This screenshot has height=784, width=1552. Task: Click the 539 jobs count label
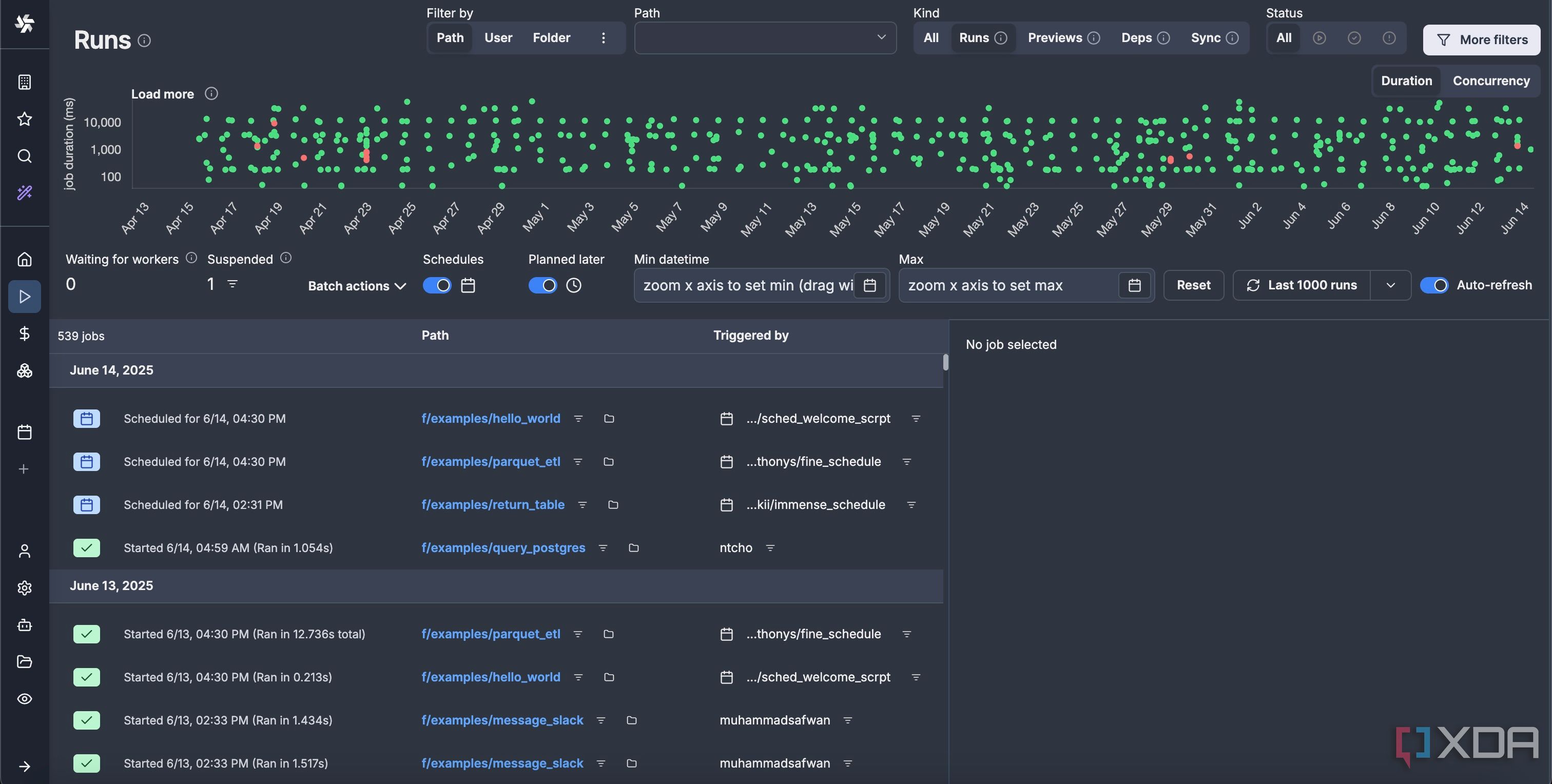click(x=81, y=336)
